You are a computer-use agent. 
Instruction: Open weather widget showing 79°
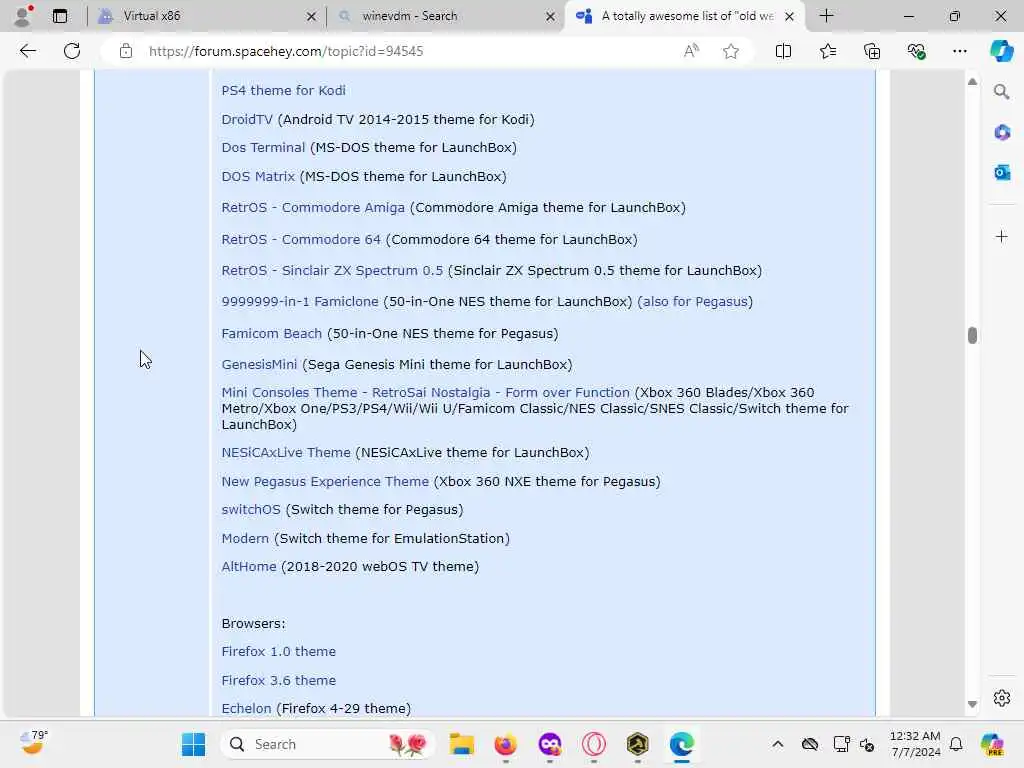click(33, 743)
